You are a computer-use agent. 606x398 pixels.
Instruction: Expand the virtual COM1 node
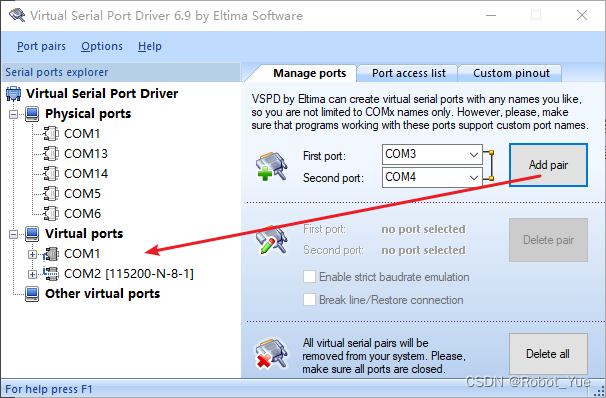pos(32,254)
